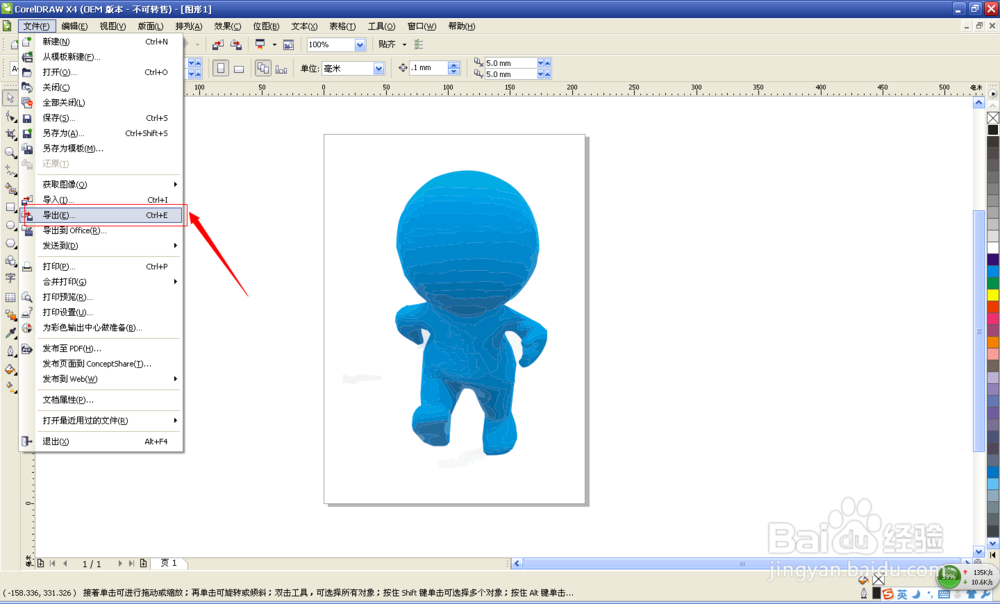Choose 另存为 from the File menu

[x=102, y=133]
